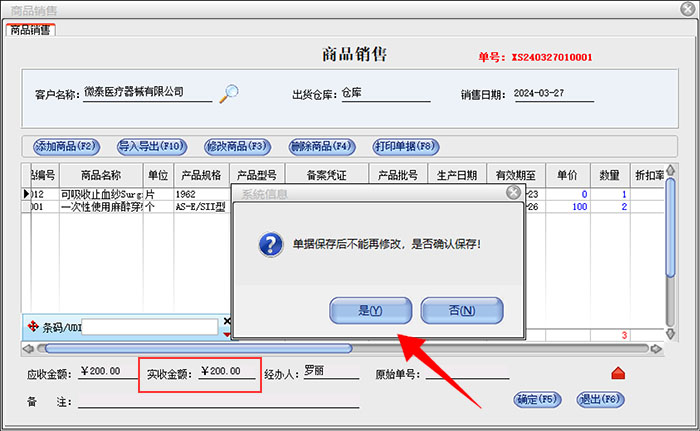This screenshot has width=700, height=431.
Task: Click 打印单据(F8) button
Action: click(x=406, y=146)
